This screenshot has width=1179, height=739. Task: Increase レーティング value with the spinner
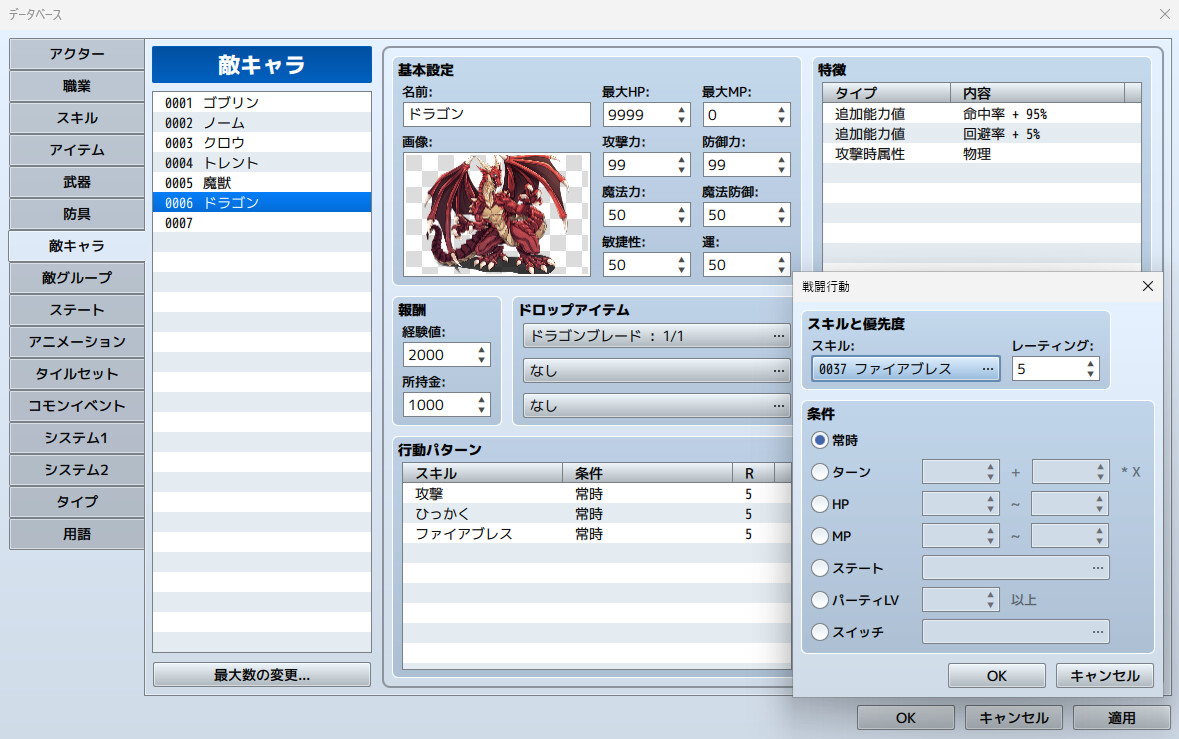coord(1092,363)
